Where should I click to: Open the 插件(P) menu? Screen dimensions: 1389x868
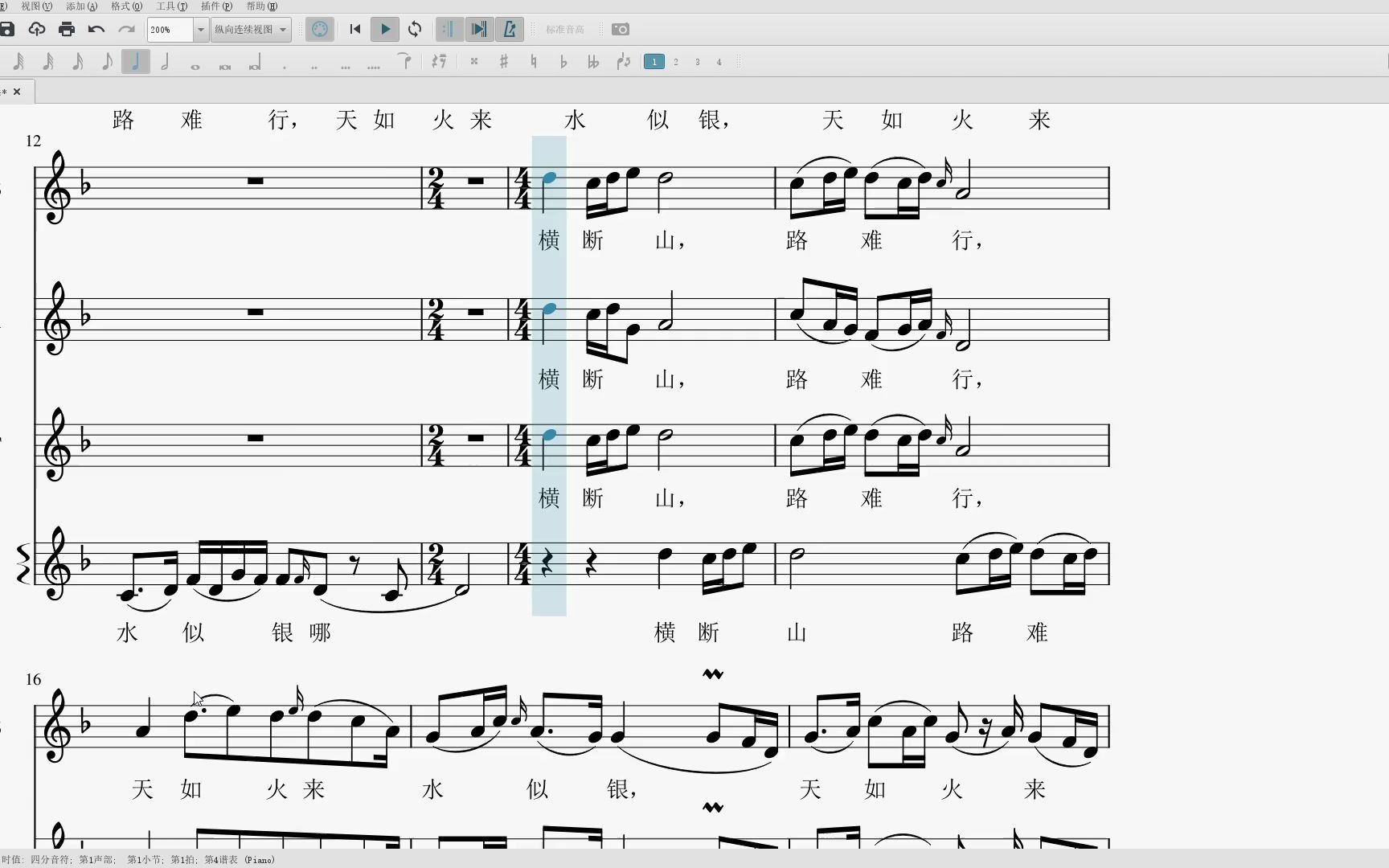click(216, 6)
